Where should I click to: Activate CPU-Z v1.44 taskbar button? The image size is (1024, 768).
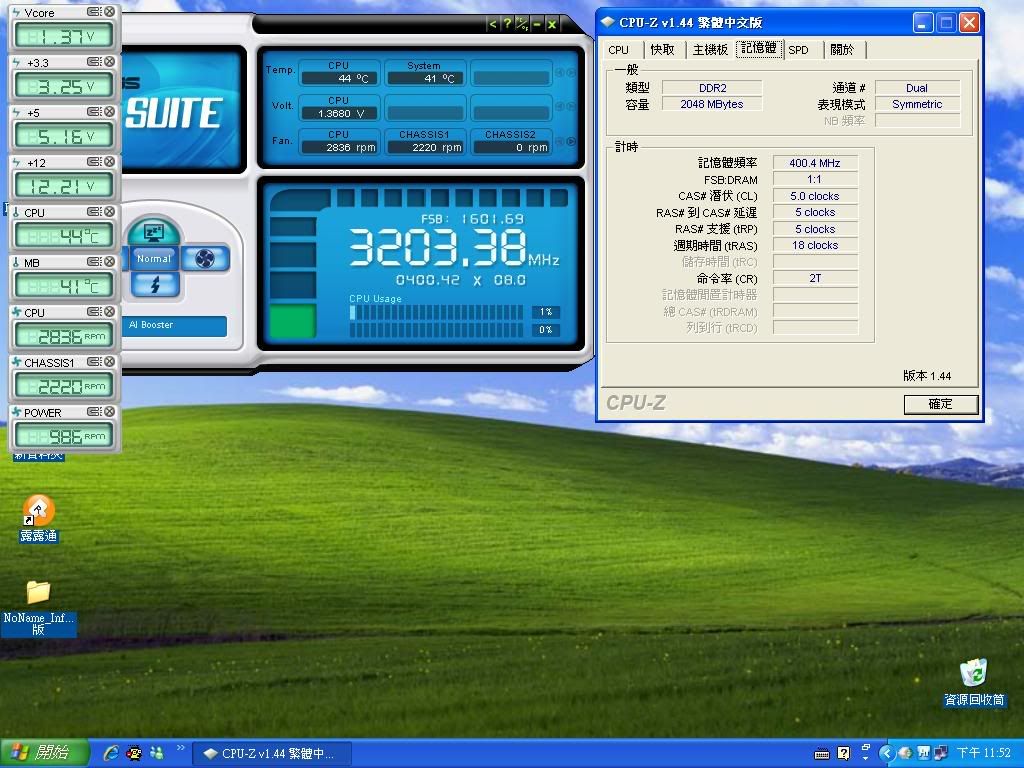[272, 754]
